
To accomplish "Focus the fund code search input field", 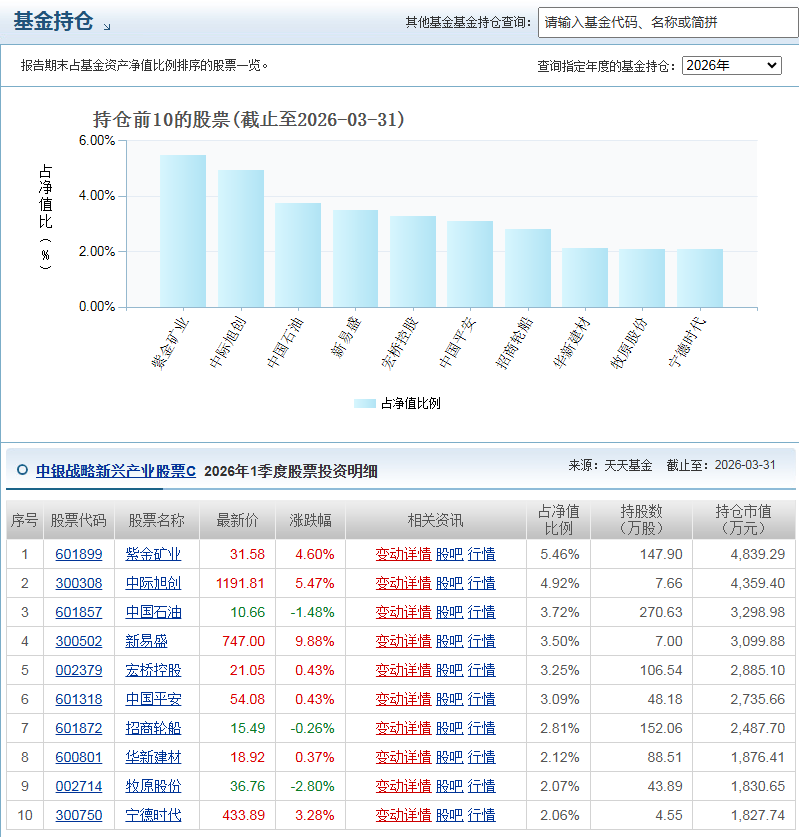I will click(x=668, y=22).
